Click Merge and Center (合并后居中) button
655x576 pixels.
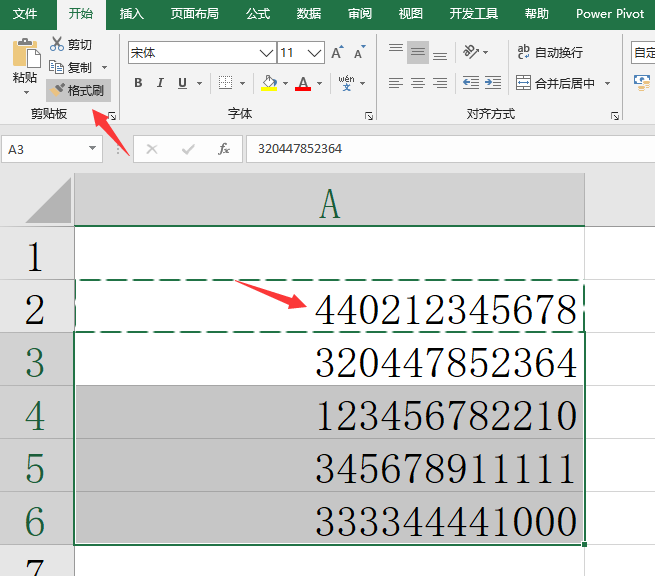click(556, 83)
